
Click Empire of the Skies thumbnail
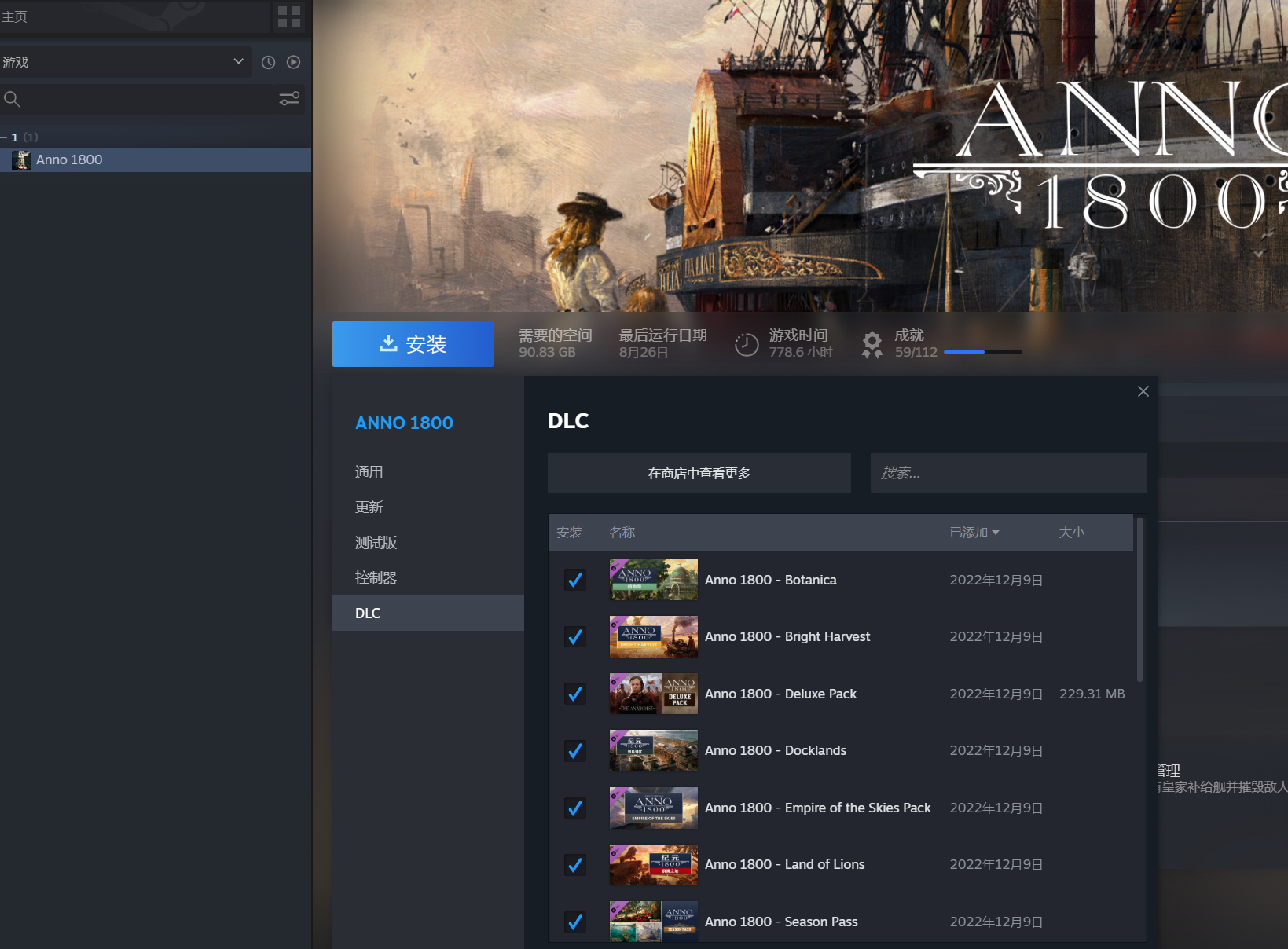[654, 808]
